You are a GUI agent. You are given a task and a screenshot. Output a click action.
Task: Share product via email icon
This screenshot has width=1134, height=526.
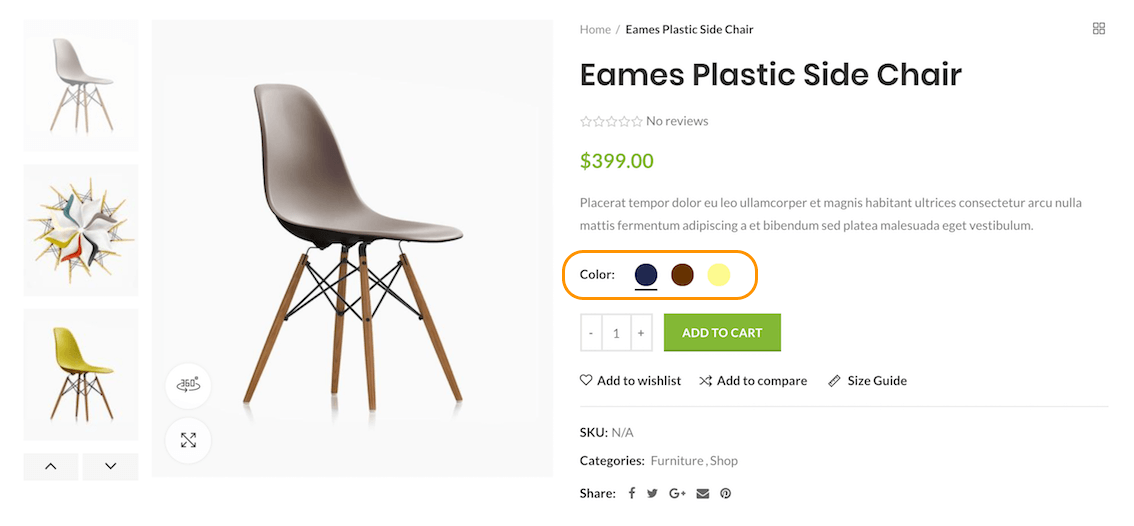703,493
